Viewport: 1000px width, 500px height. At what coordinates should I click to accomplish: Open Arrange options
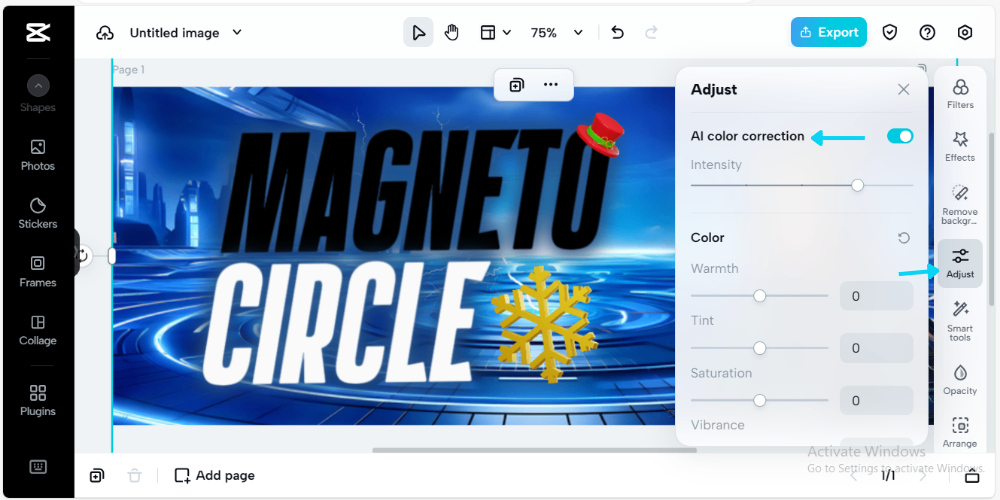tap(960, 432)
